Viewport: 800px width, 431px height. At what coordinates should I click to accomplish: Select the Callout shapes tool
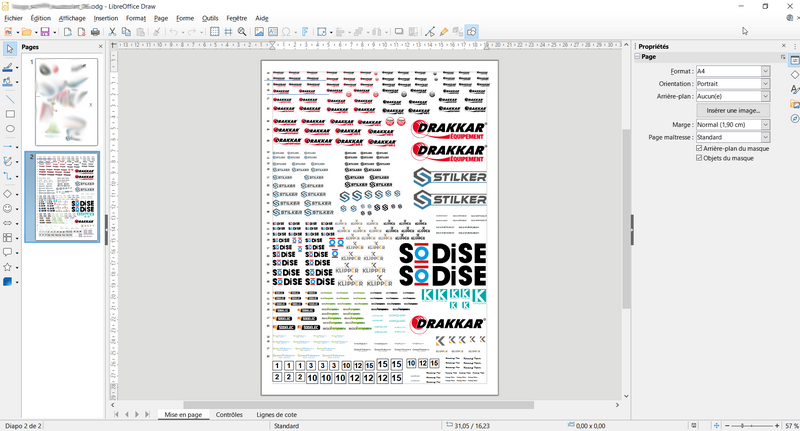point(8,252)
